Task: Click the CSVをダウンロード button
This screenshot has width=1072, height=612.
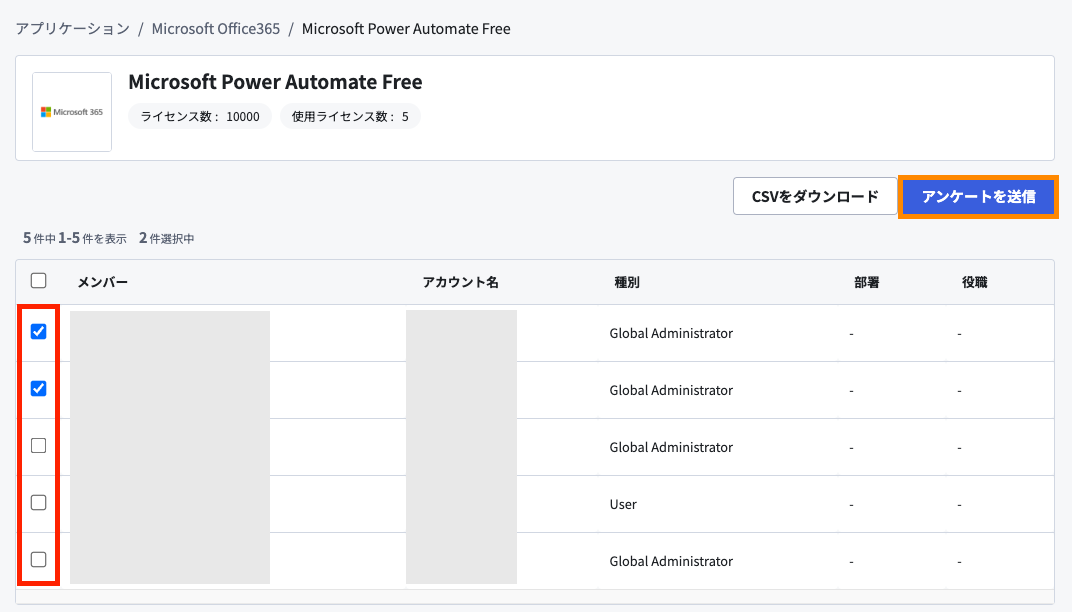Action: (815, 196)
